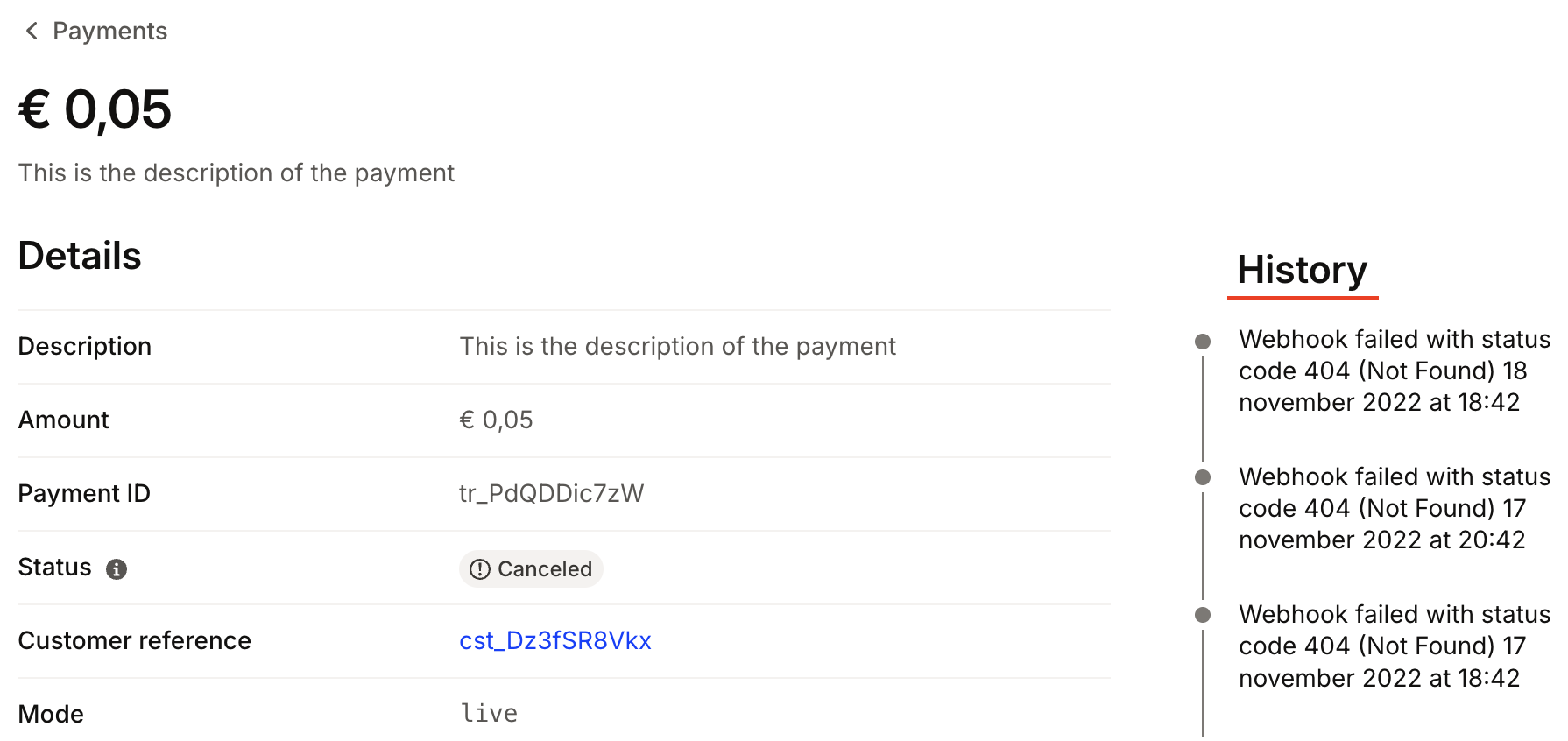Select the Payment ID value tr_PdQDDic7zW
The height and width of the screenshot is (741, 1568).
click(551, 494)
